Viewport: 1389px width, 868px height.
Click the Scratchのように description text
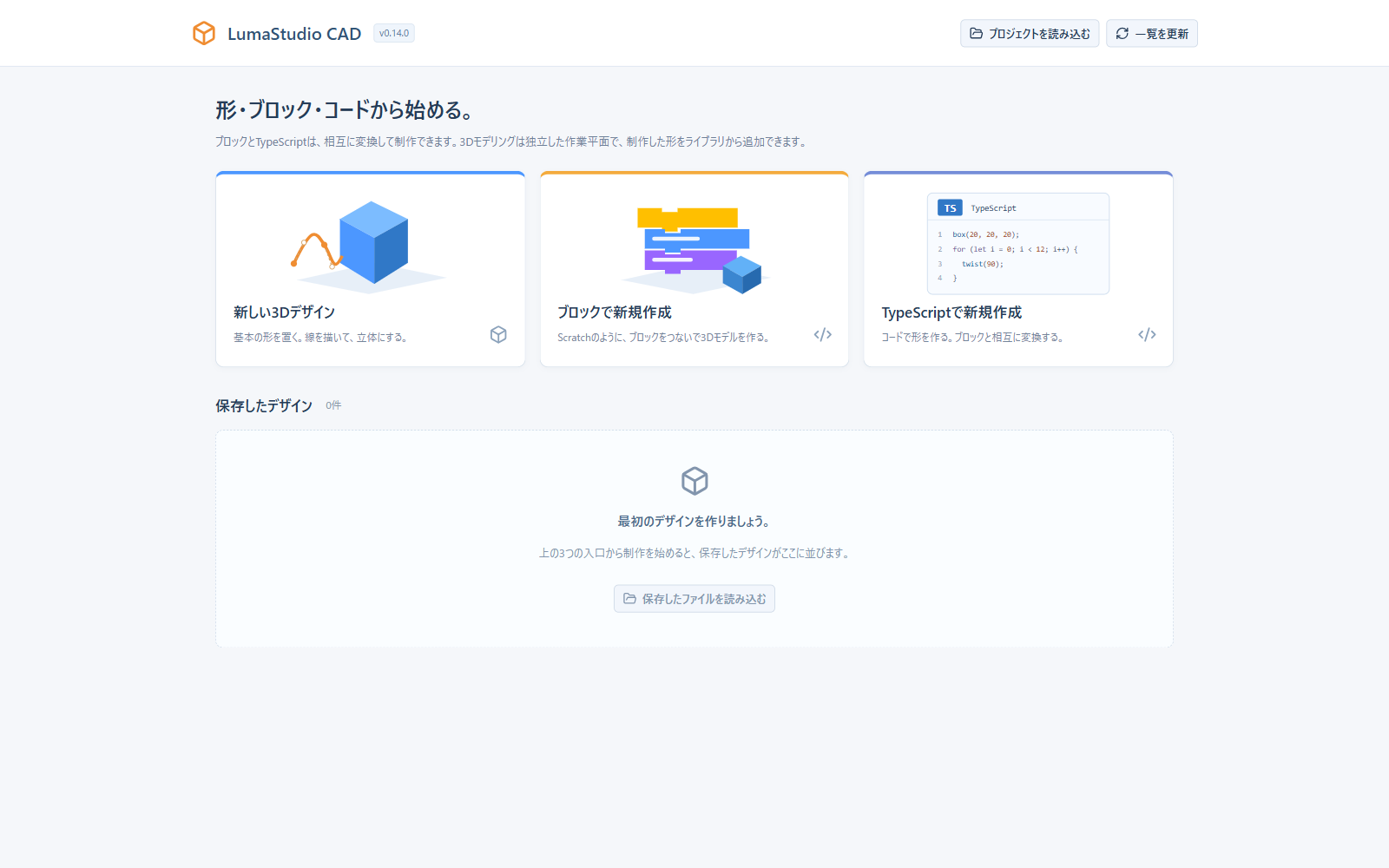(664, 338)
